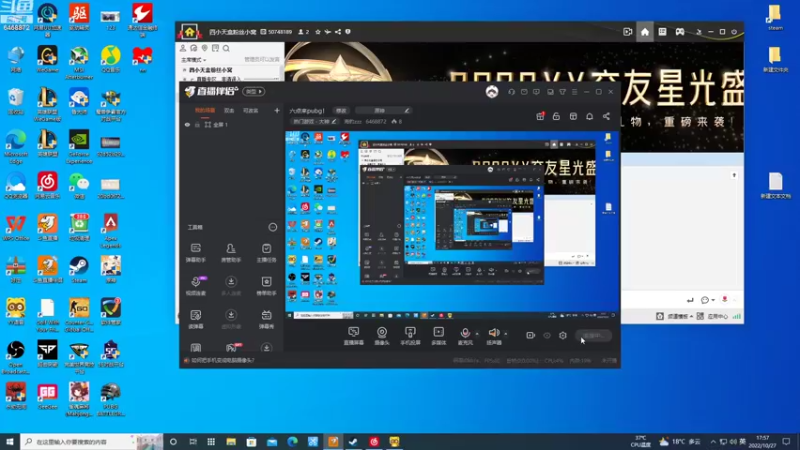Add a camera source in the bottom toolbar
800x450 pixels.
tap(382, 336)
